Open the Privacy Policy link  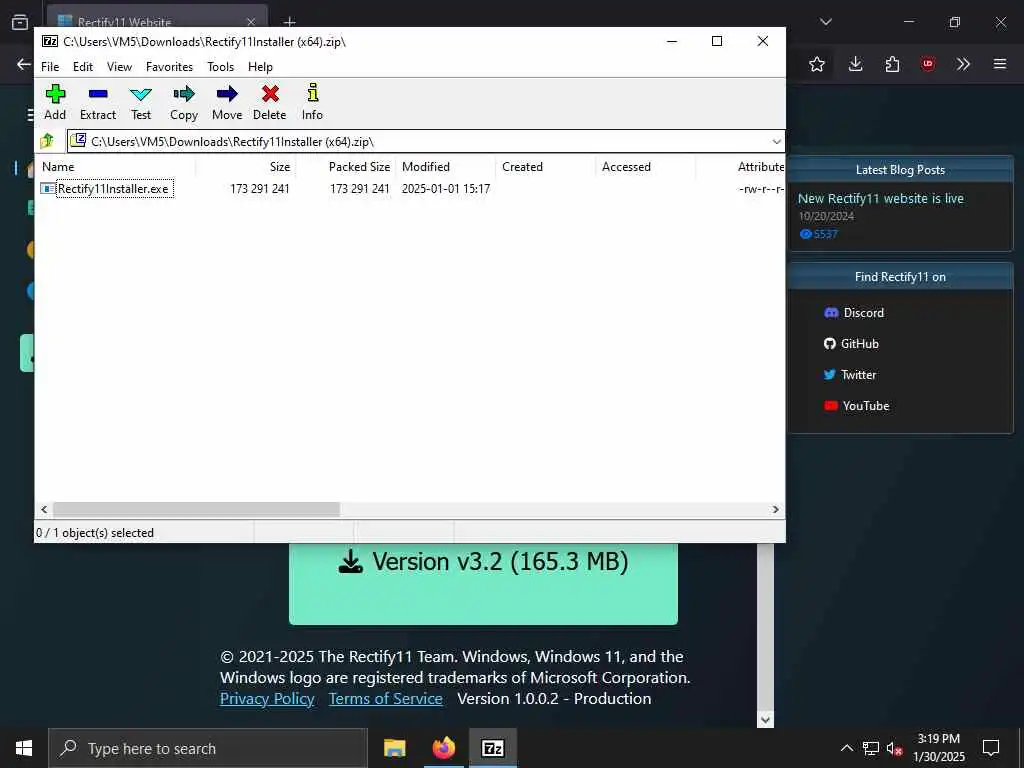267,699
